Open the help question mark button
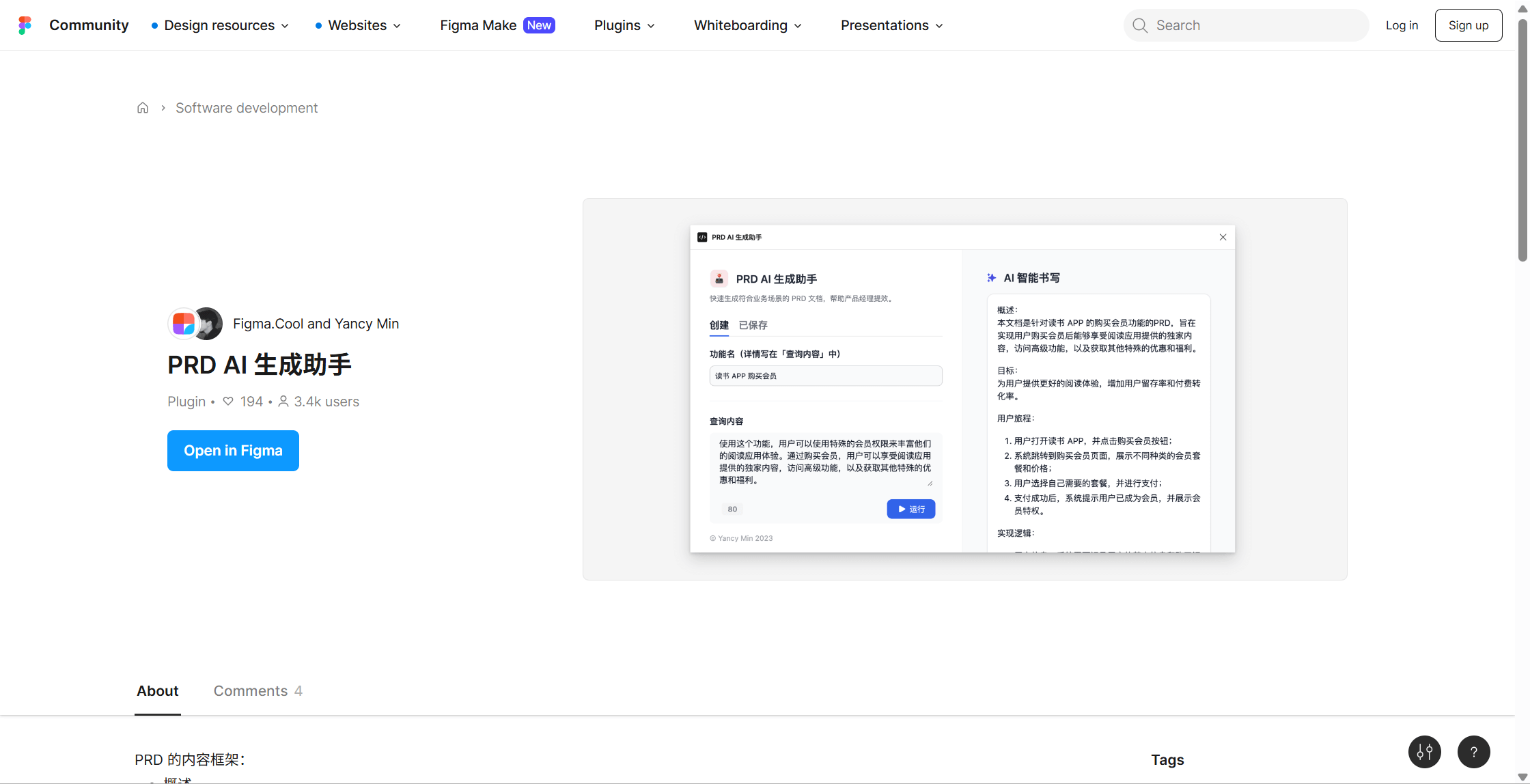This screenshot has height=784, width=1530. pos(1473,752)
